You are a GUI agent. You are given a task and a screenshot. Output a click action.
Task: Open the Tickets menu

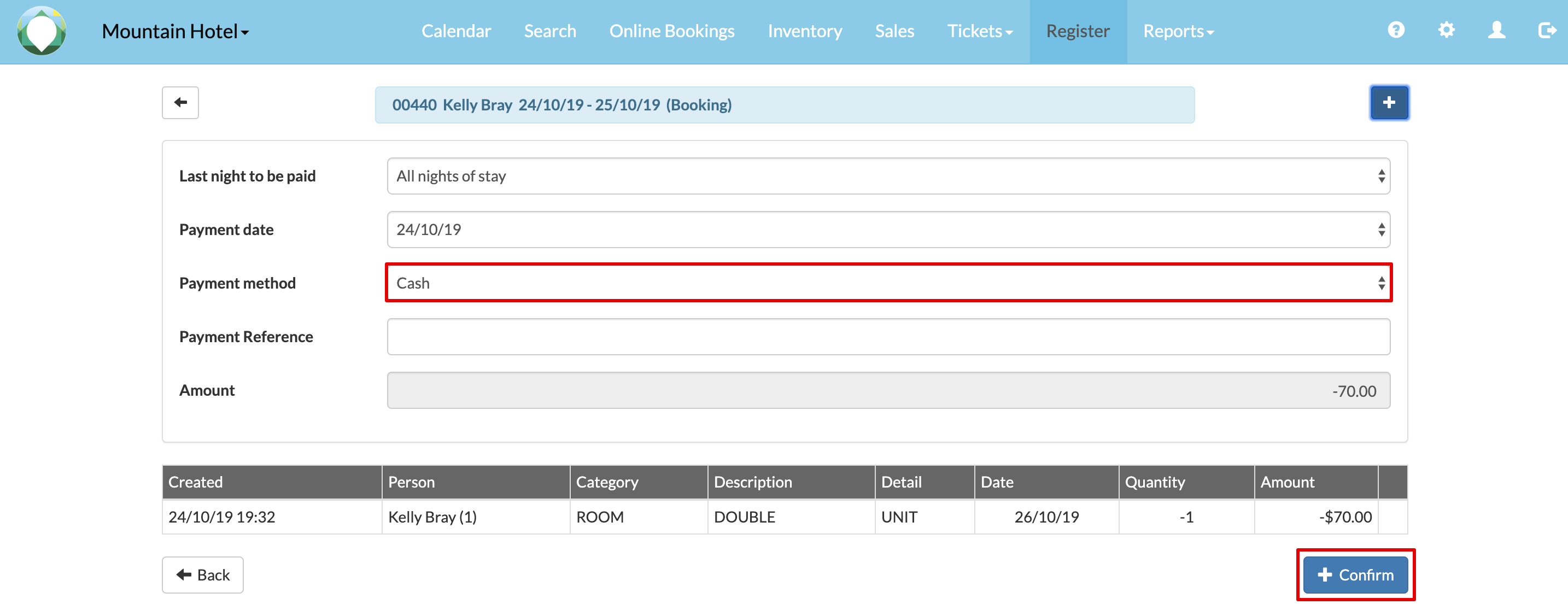tap(979, 31)
